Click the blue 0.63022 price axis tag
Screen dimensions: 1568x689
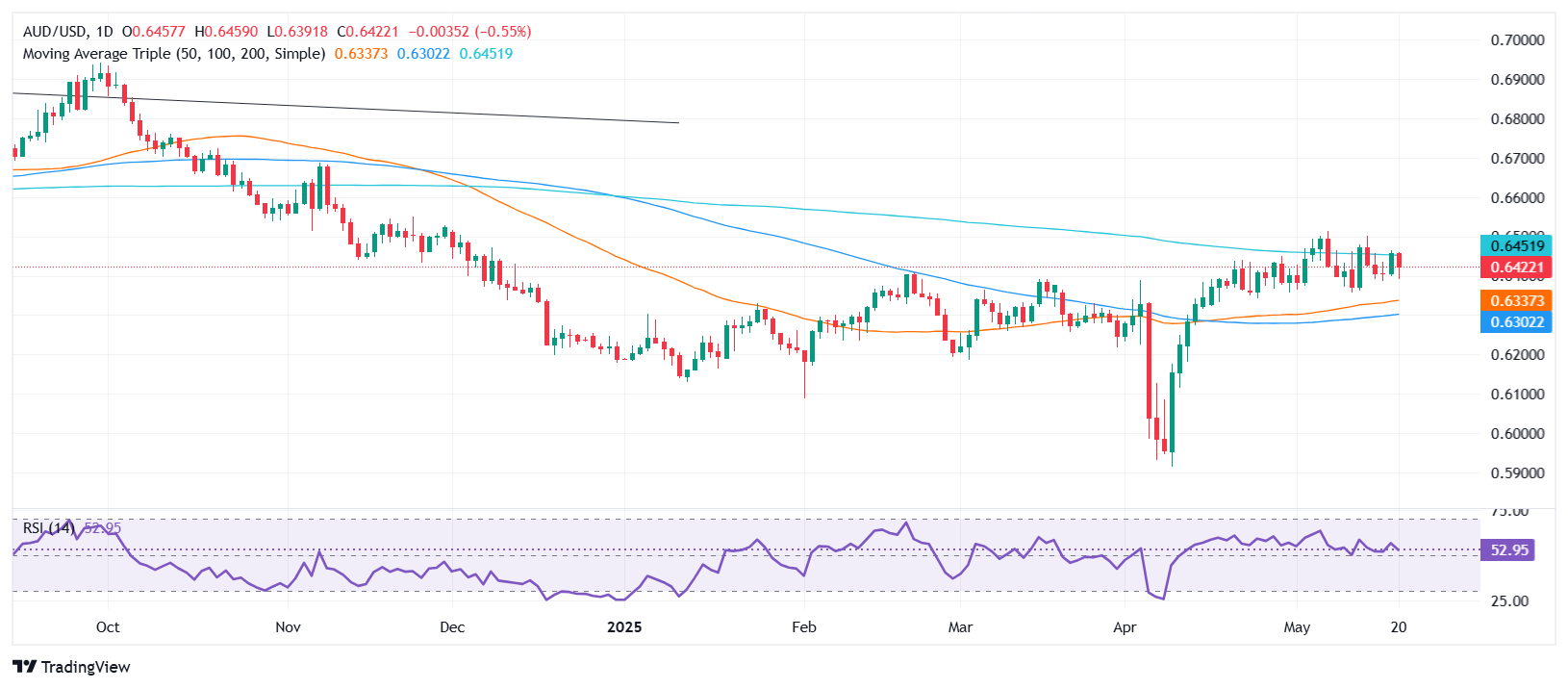tap(1517, 322)
